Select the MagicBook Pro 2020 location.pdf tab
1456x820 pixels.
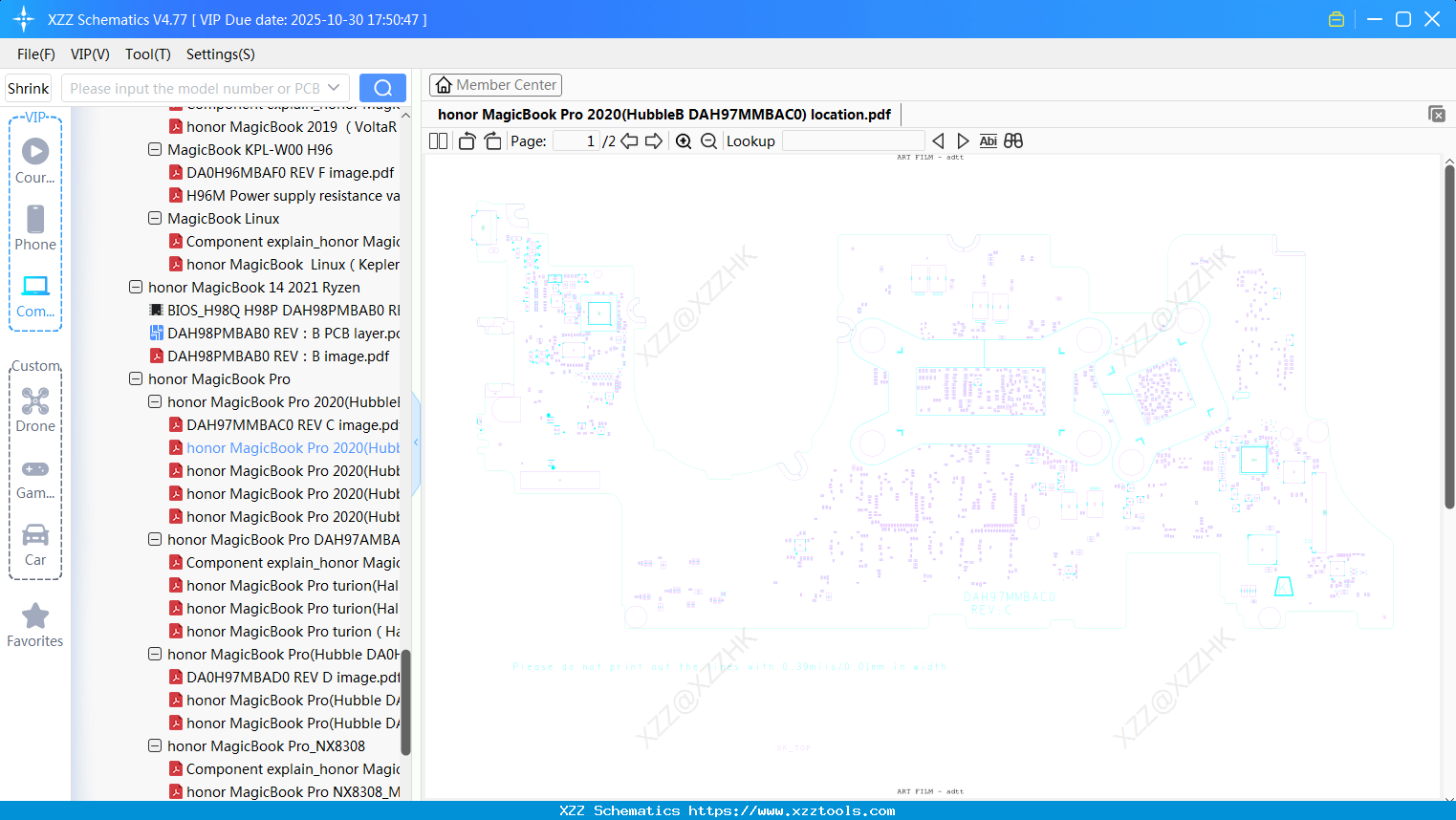tap(664, 115)
